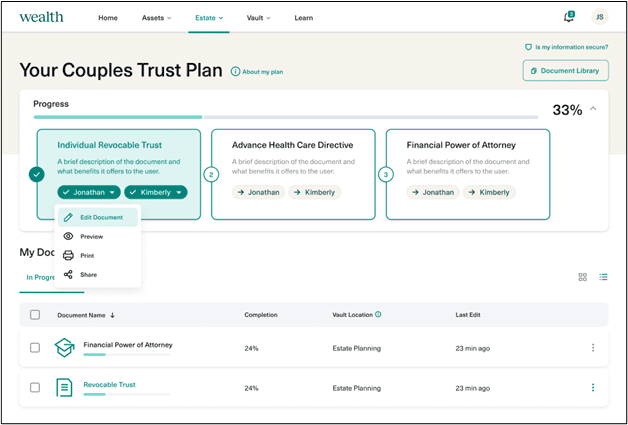Open the Document Library
The width and height of the screenshot is (628, 425).
pyautogui.click(x=565, y=70)
